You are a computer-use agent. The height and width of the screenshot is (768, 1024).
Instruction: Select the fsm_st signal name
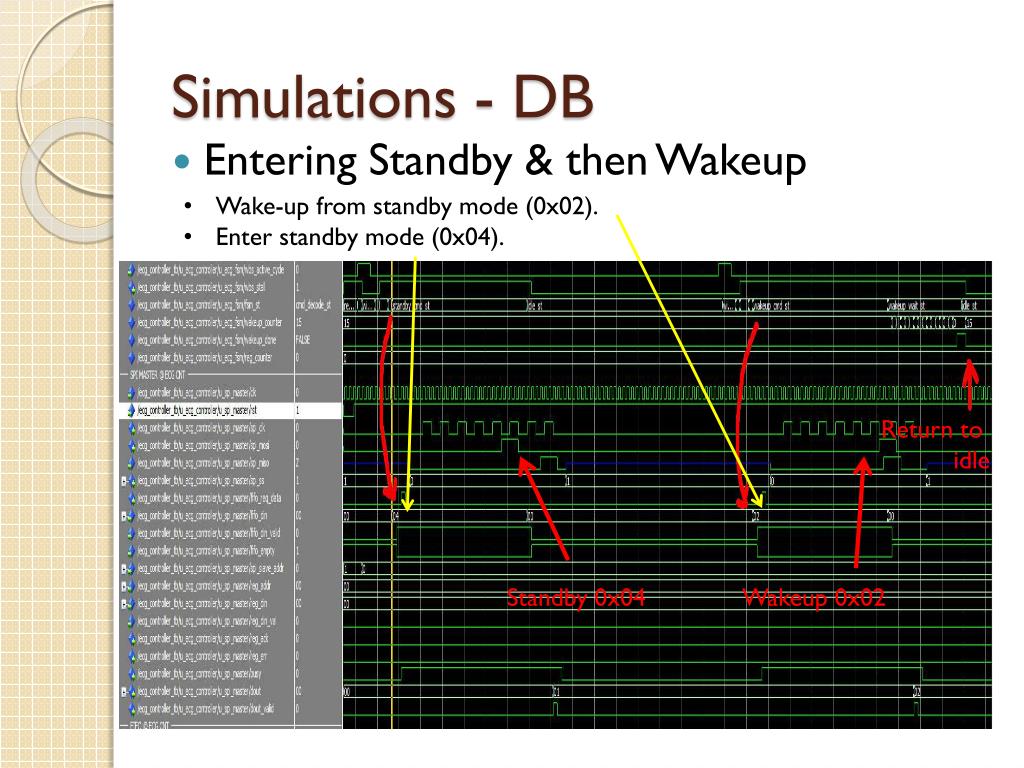(199, 305)
